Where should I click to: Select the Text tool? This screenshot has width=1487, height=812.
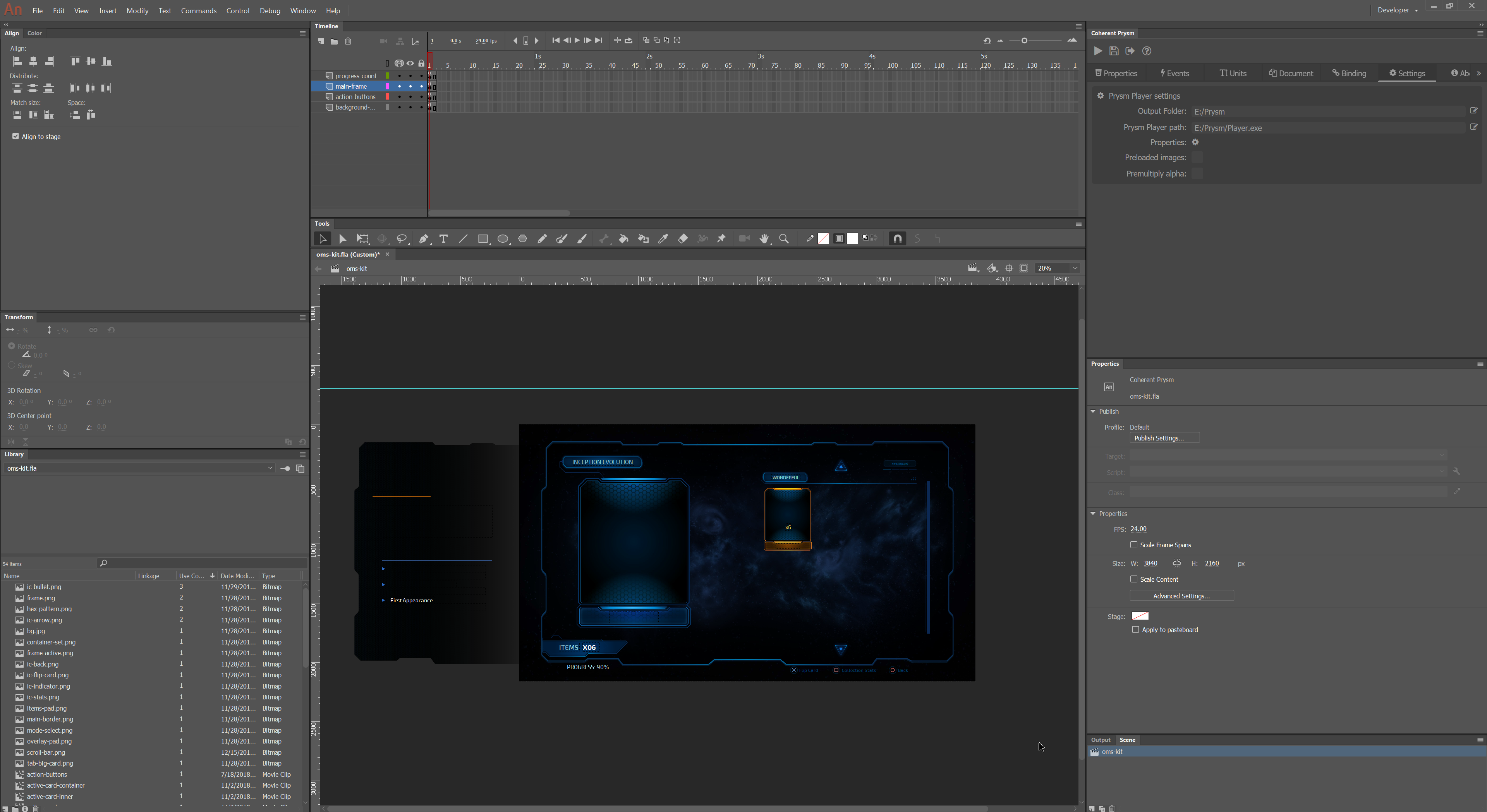click(x=443, y=238)
